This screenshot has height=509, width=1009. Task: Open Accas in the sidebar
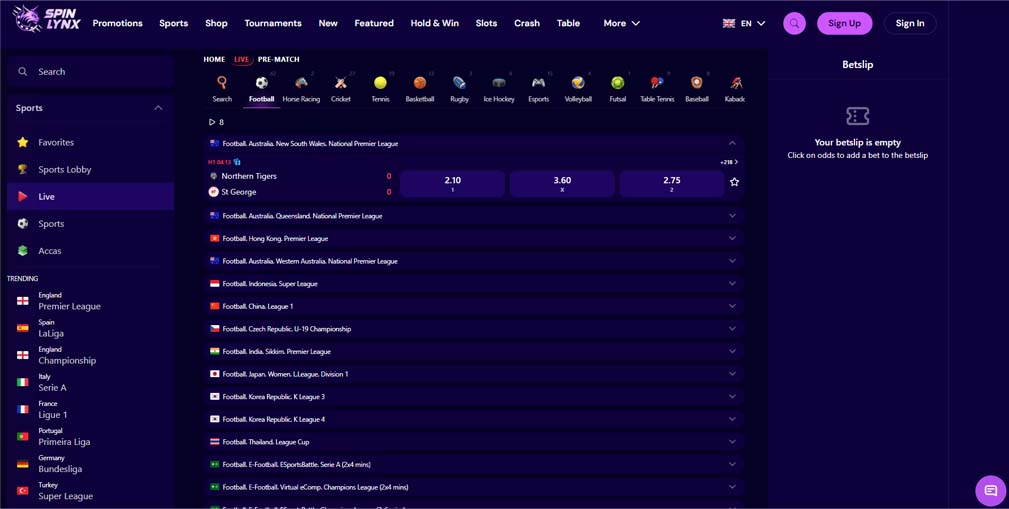point(90,250)
